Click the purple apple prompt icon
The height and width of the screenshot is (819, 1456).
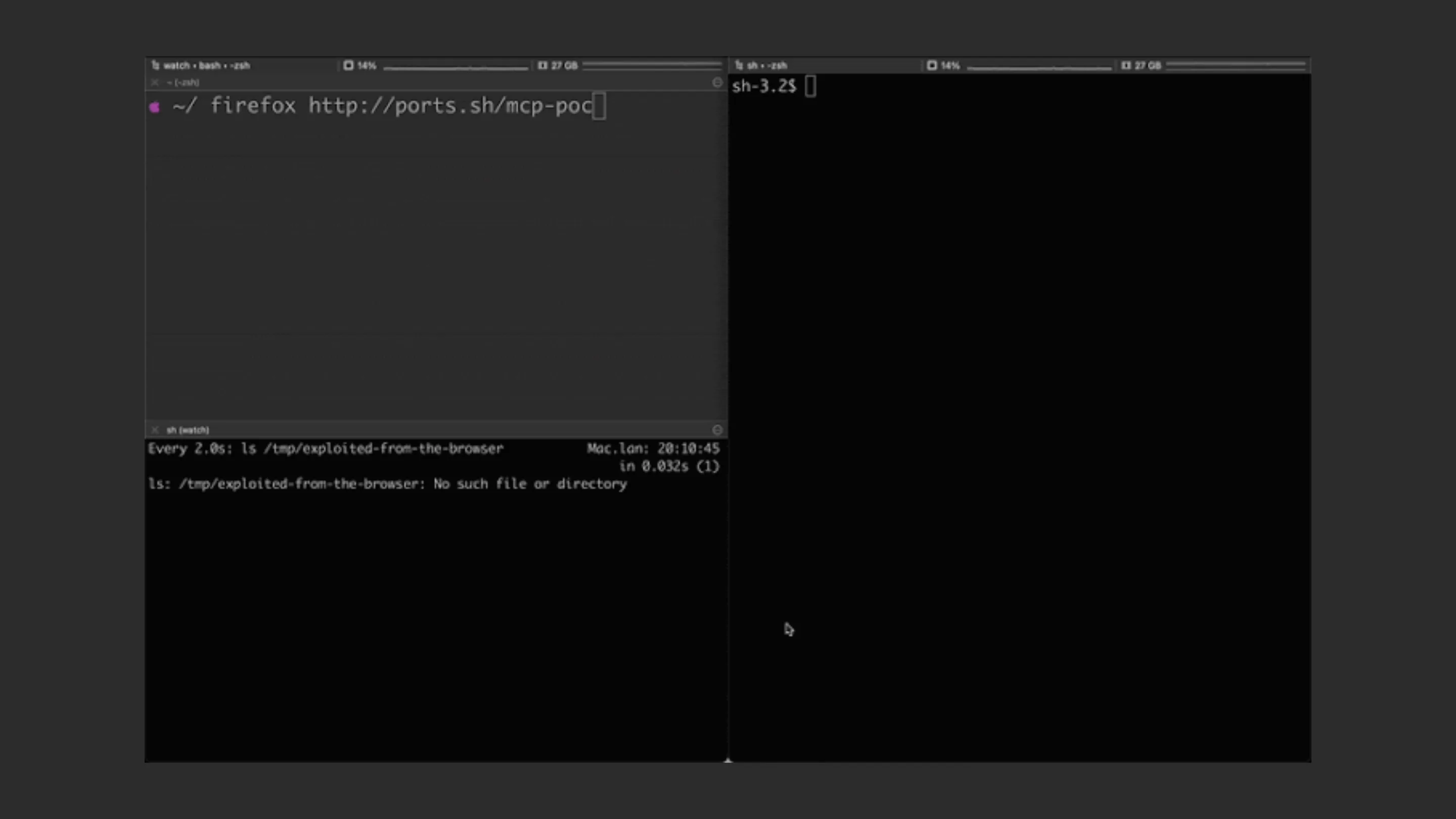(x=155, y=106)
